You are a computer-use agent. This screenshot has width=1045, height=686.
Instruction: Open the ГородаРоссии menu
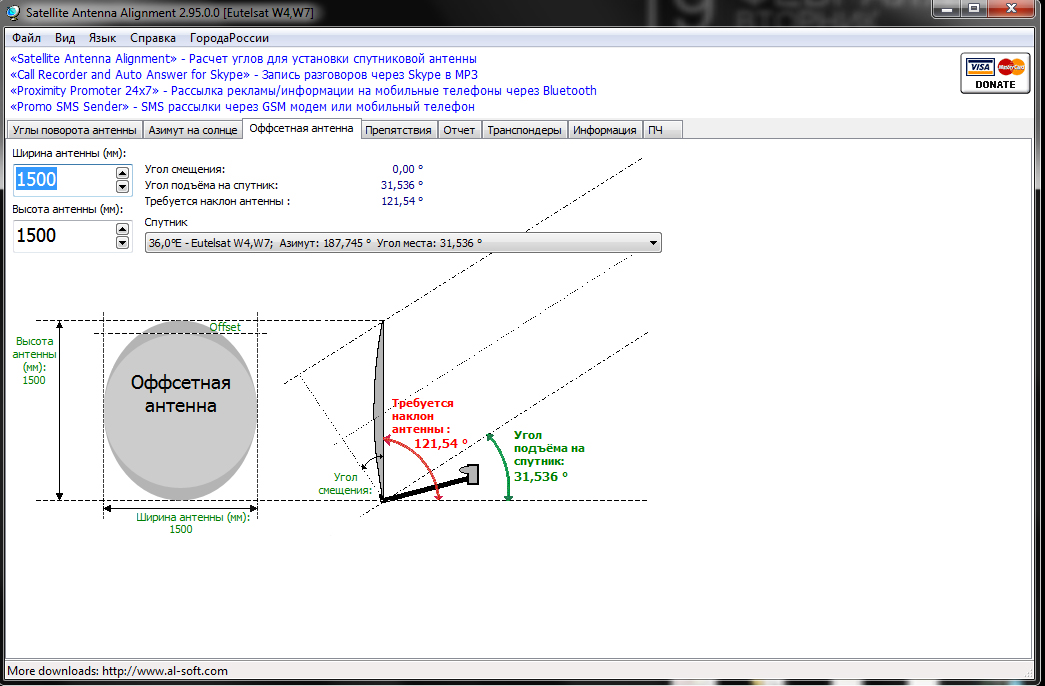click(229, 38)
